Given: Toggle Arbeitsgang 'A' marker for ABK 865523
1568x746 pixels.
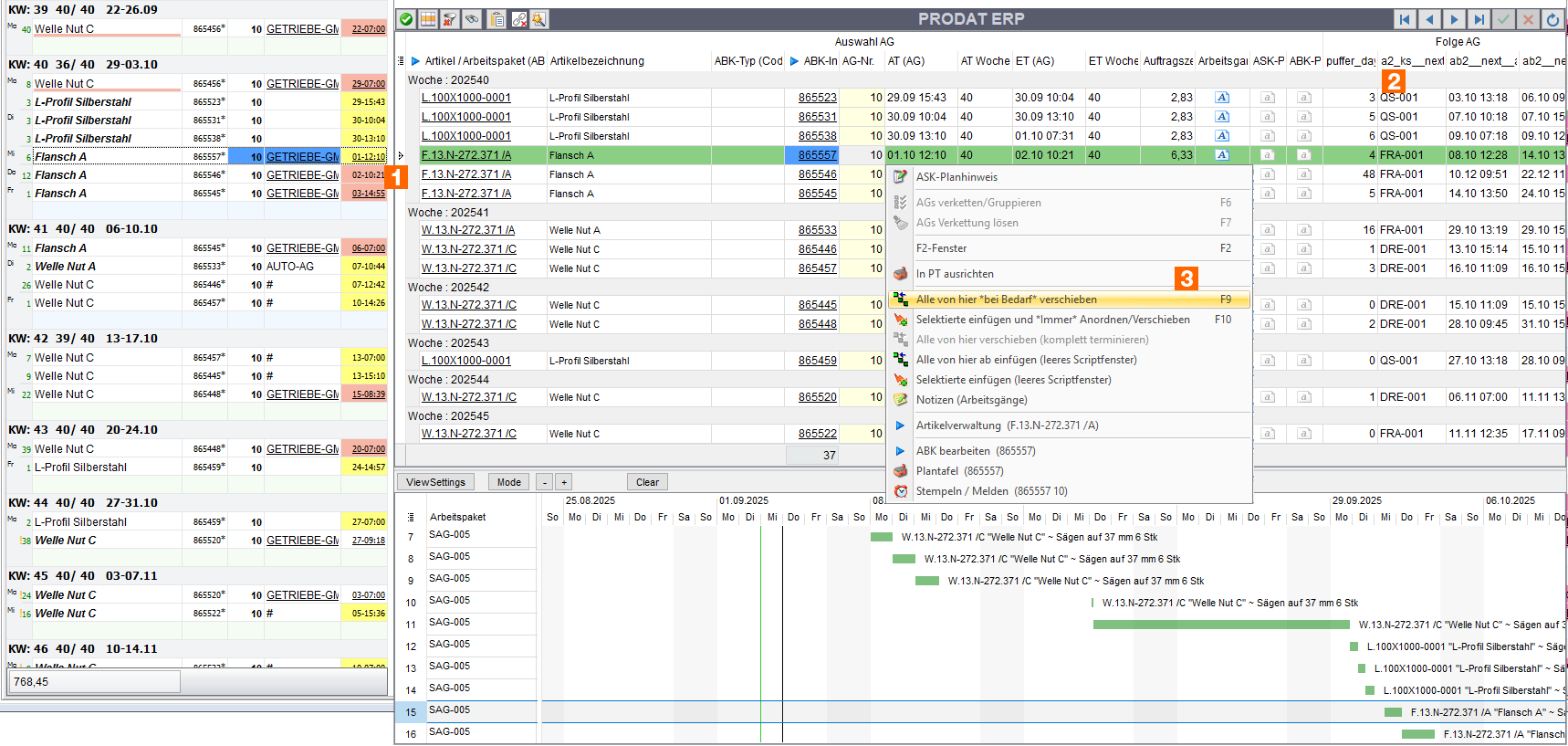Looking at the screenshot, I should pos(1222,98).
